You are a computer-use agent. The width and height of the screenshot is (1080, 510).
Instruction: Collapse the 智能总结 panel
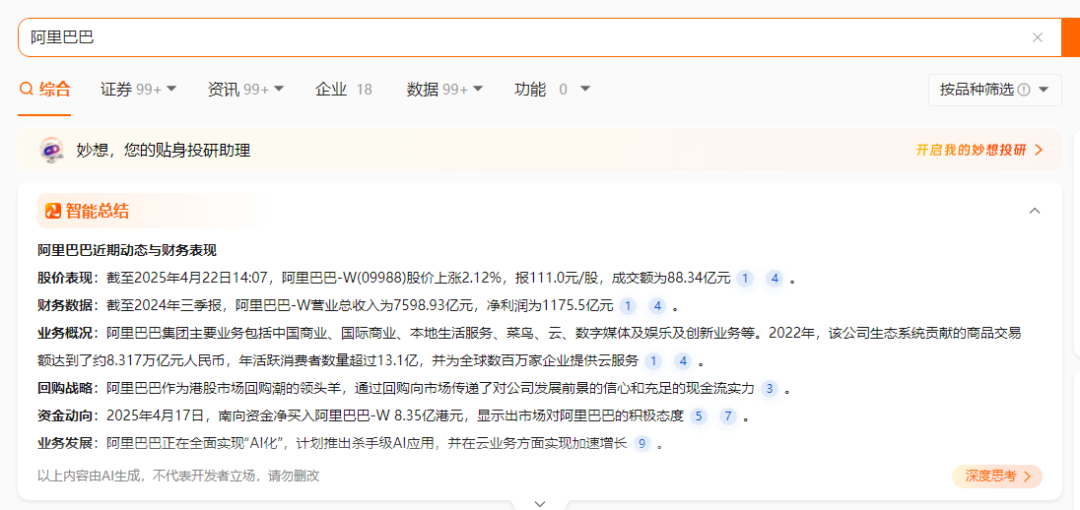tap(1034, 211)
